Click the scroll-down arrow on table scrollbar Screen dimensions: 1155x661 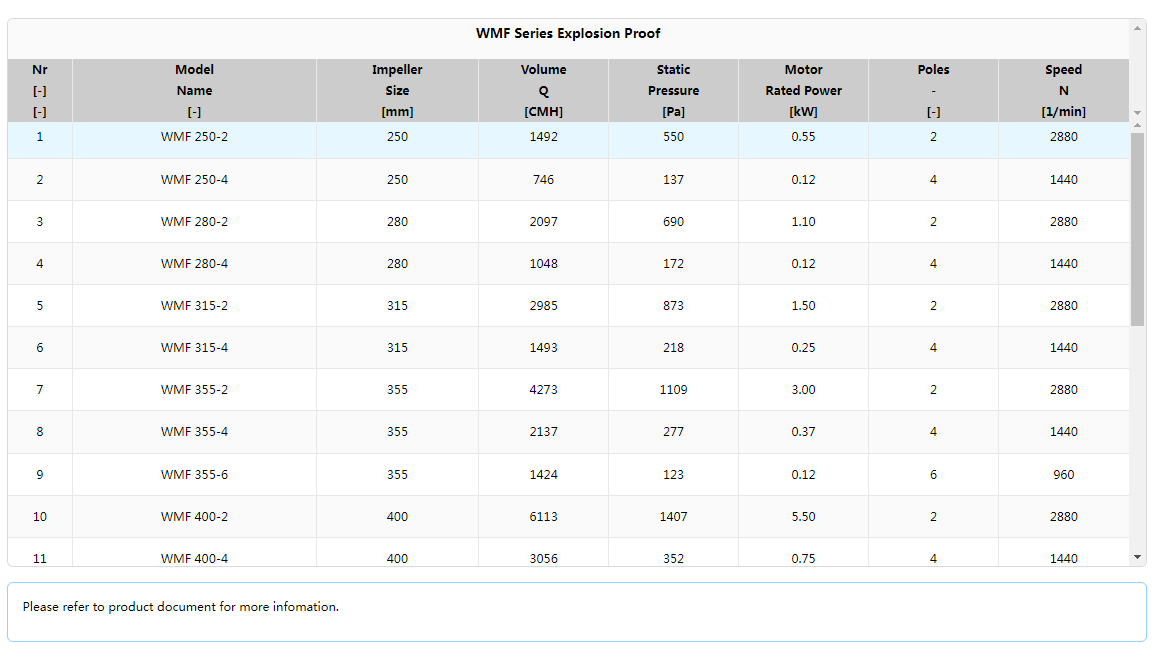point(1135,557)
